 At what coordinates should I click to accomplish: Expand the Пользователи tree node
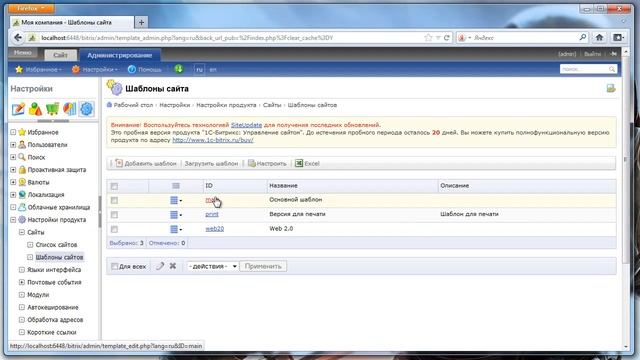pos(13,144)
